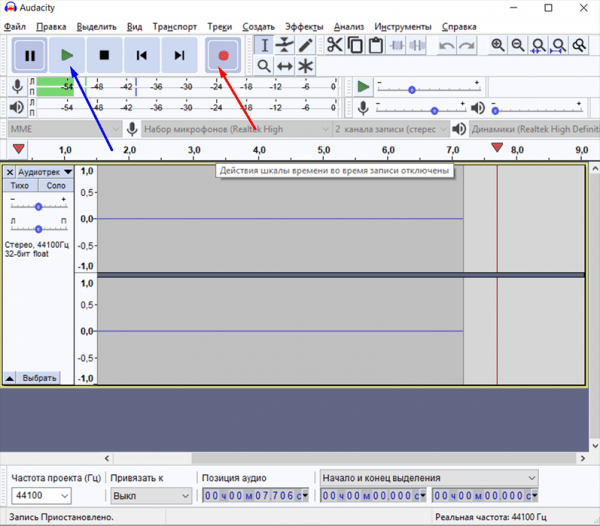600x526 pixels.
Task: Click the horizontal scrollbar thumb
Action: click(x=384, y=458)
